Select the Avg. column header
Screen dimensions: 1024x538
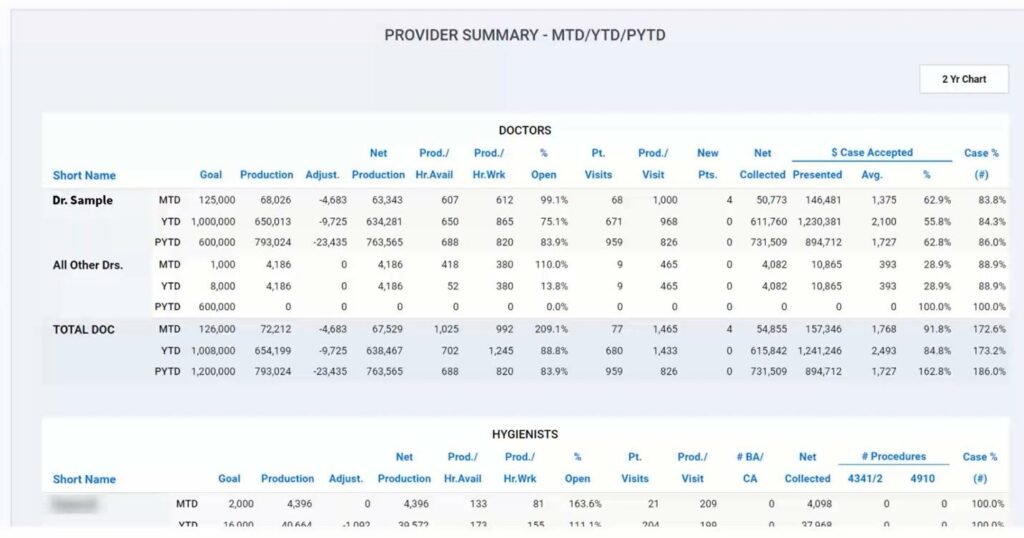click(x=872, y=175)
